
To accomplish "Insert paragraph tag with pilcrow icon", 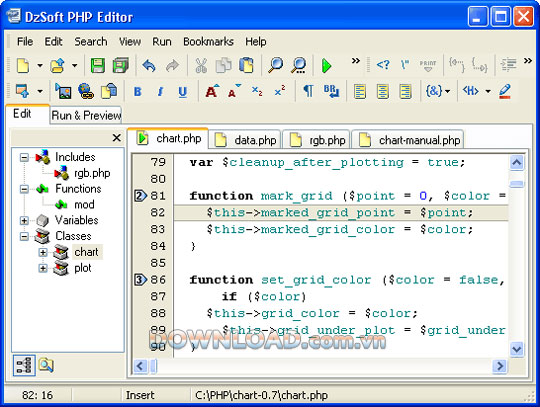I will [x=308, y=91].
